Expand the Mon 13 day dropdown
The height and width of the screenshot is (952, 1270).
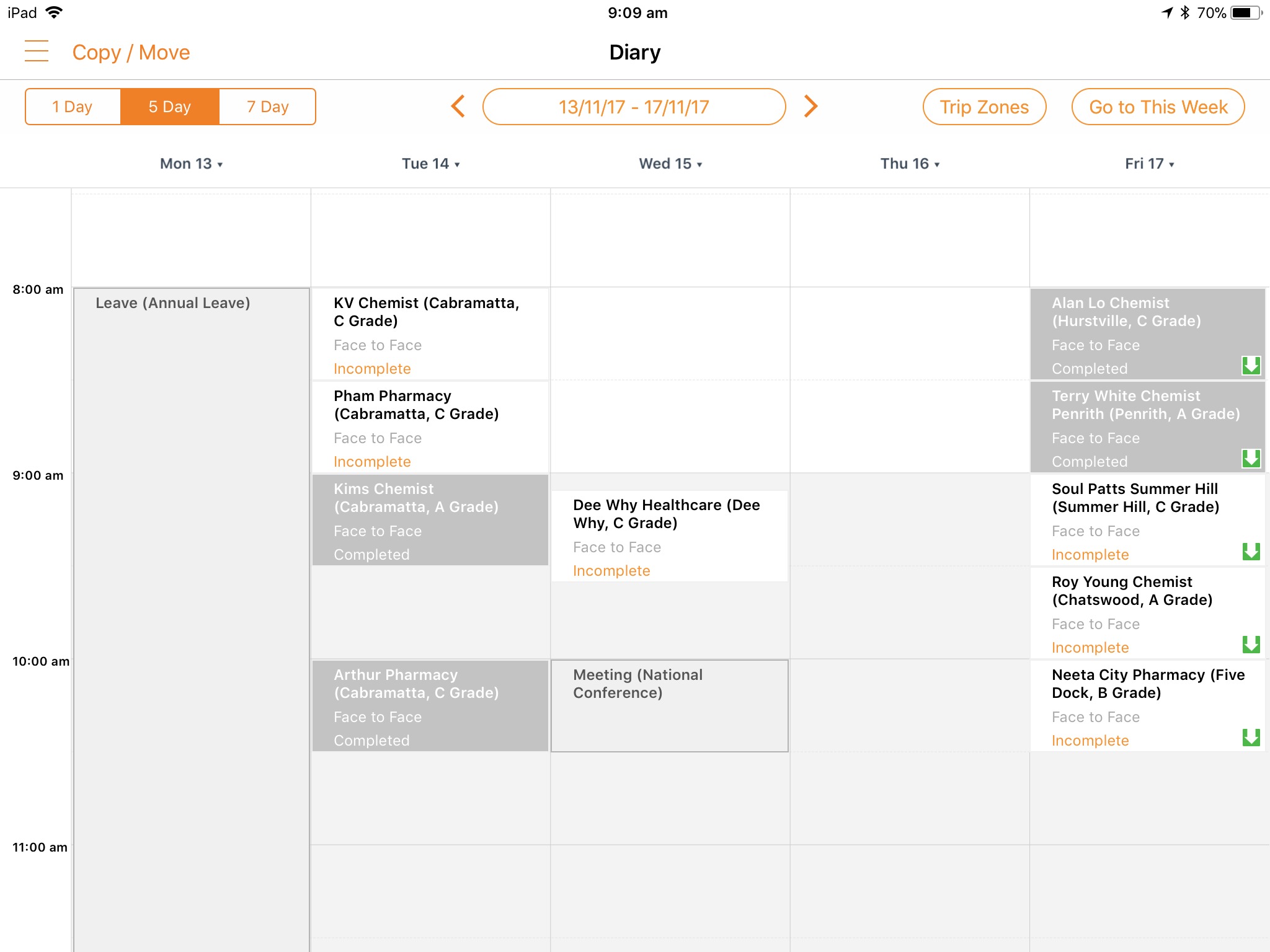click(x=191, y=164)
